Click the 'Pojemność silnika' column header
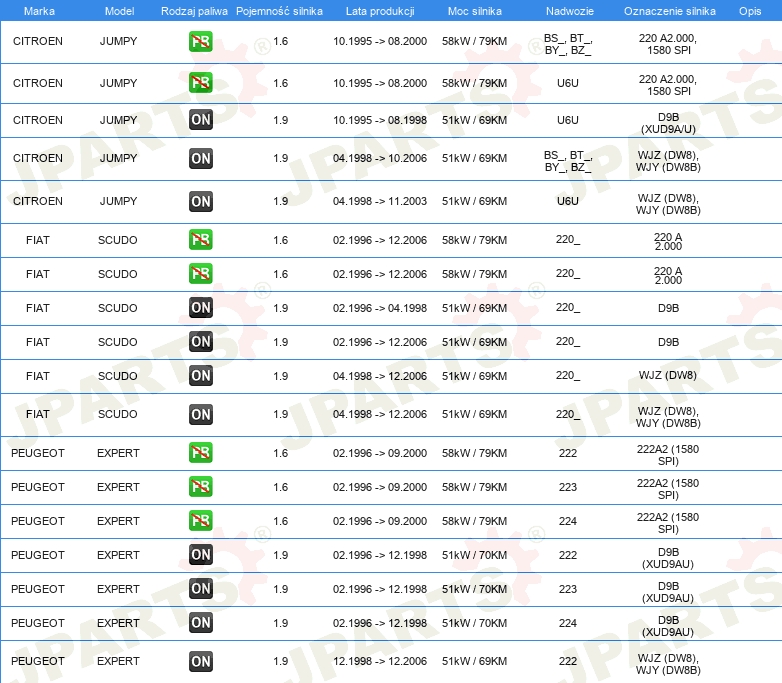Screen dimensions: 782x683 pos(280,10)
